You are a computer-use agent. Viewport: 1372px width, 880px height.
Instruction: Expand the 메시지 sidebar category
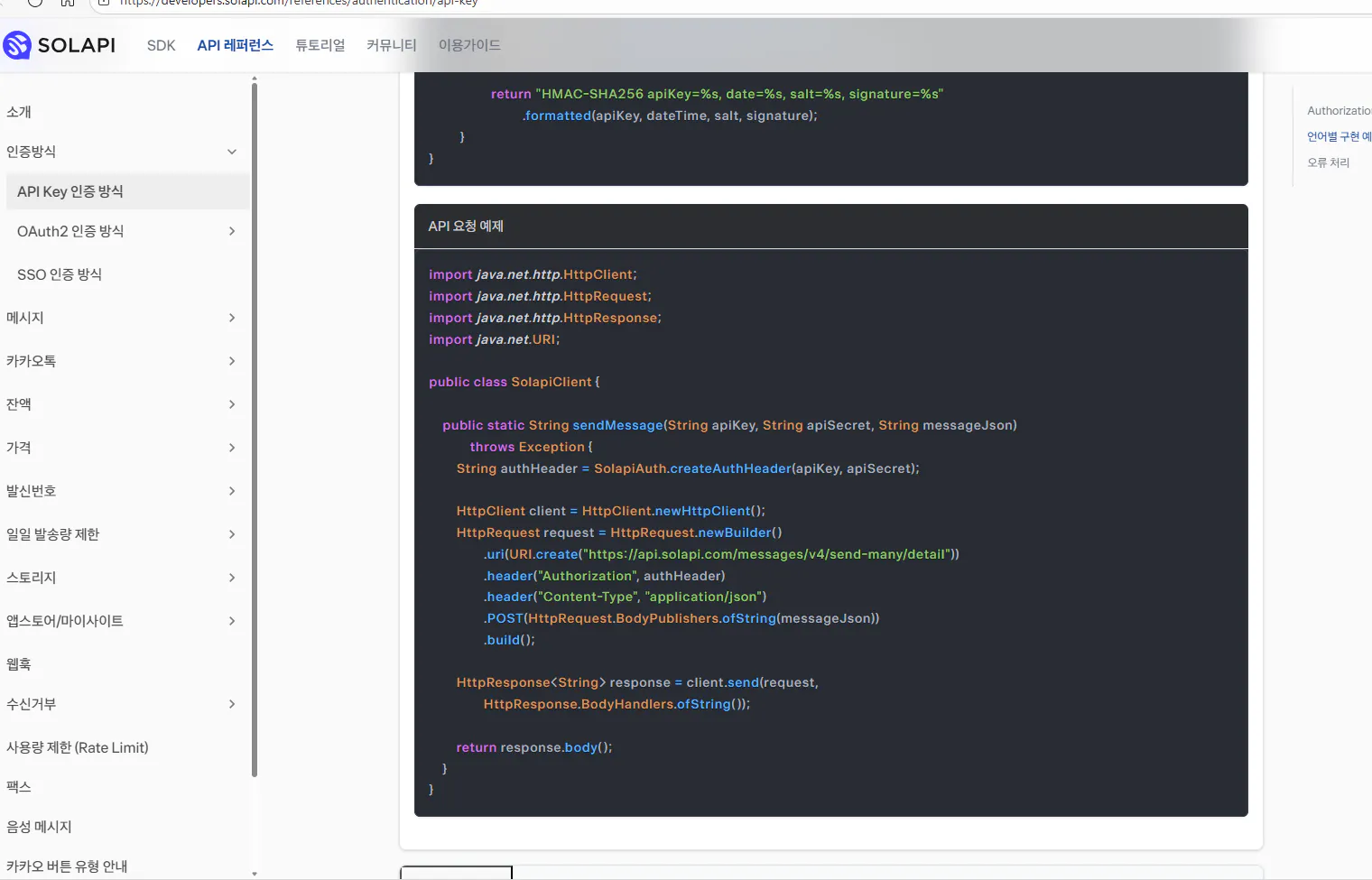(x=232, y=318)
